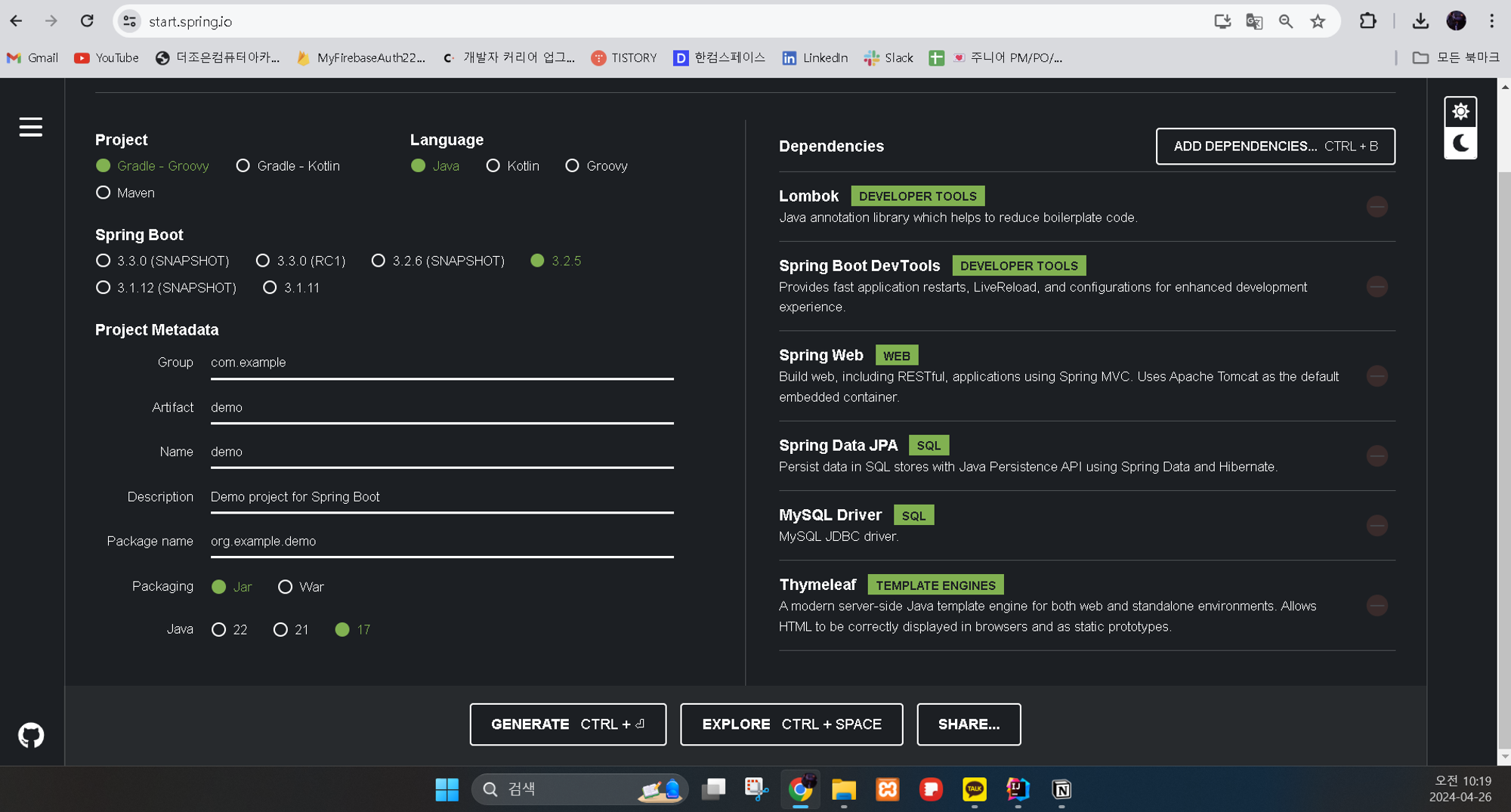The height and width of the screenshot is (812, 1511).
Task: Open the 모든 북마크 folder
Action: pyautogui.click(x=1456, y=57)
